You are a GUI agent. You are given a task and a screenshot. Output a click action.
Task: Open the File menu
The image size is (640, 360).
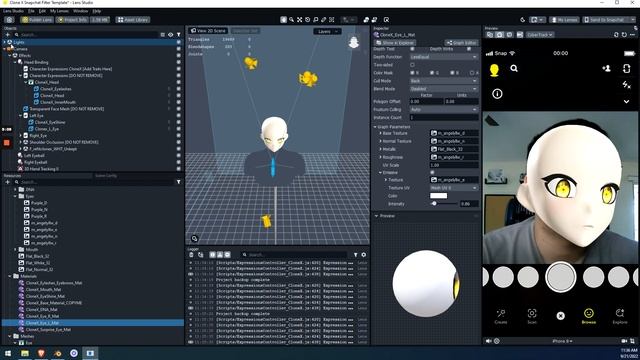(x=31, y=11)
